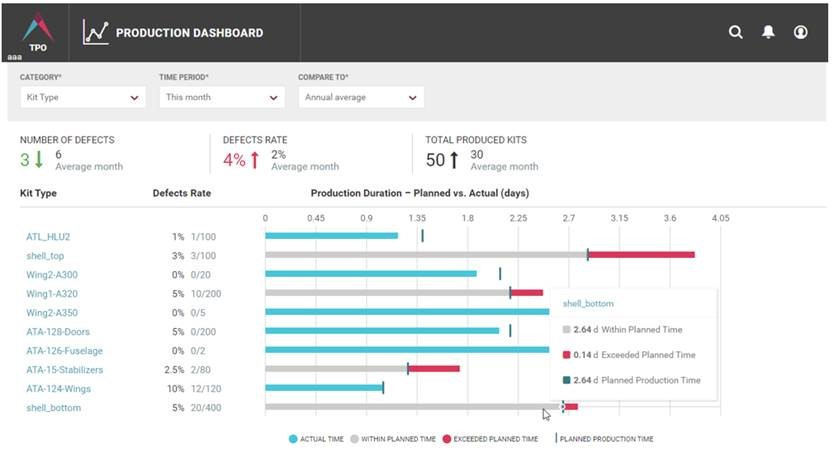Click the search magnifier icon
The height and width of the screenshot is (468, 834).
736,32
